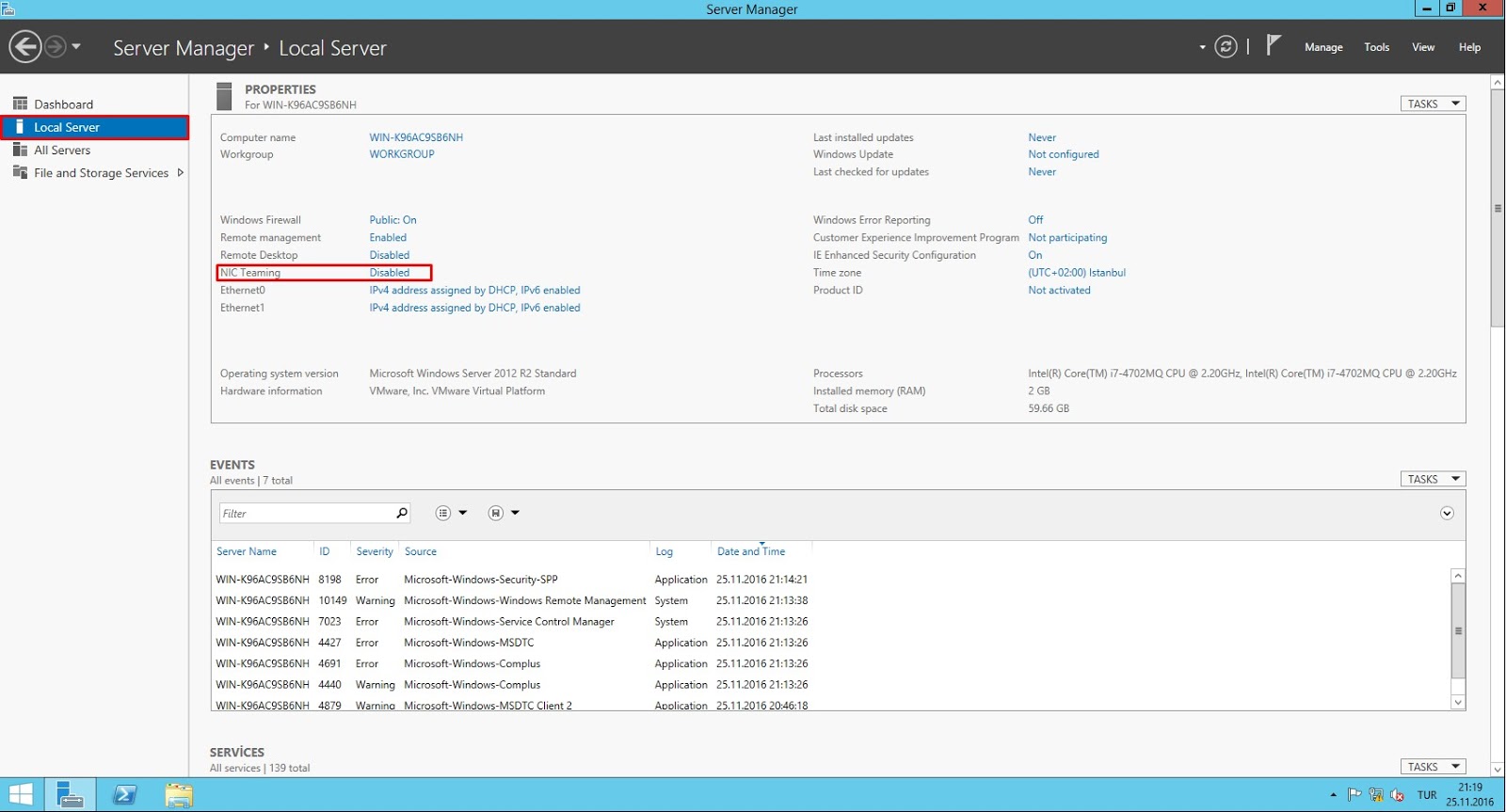Open the Events list criteria icon
The width and height of the screenshot is (1506, 812).
coord(443,513)
